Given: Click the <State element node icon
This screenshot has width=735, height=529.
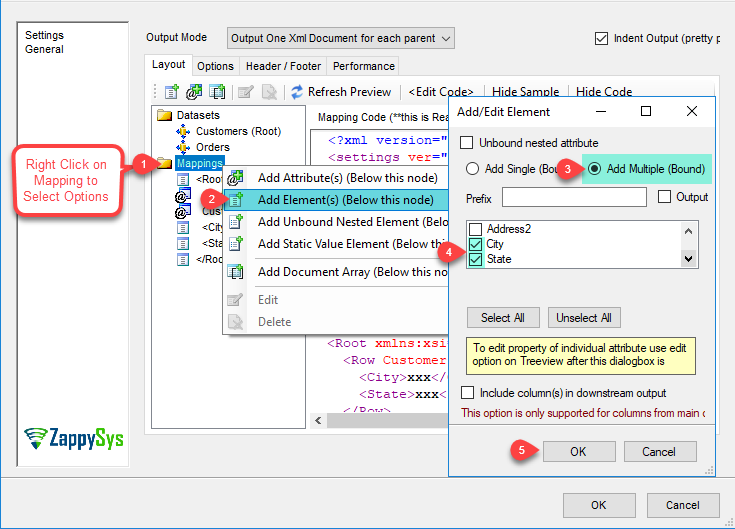Looking at the screenshot, I should coord(183,243).
